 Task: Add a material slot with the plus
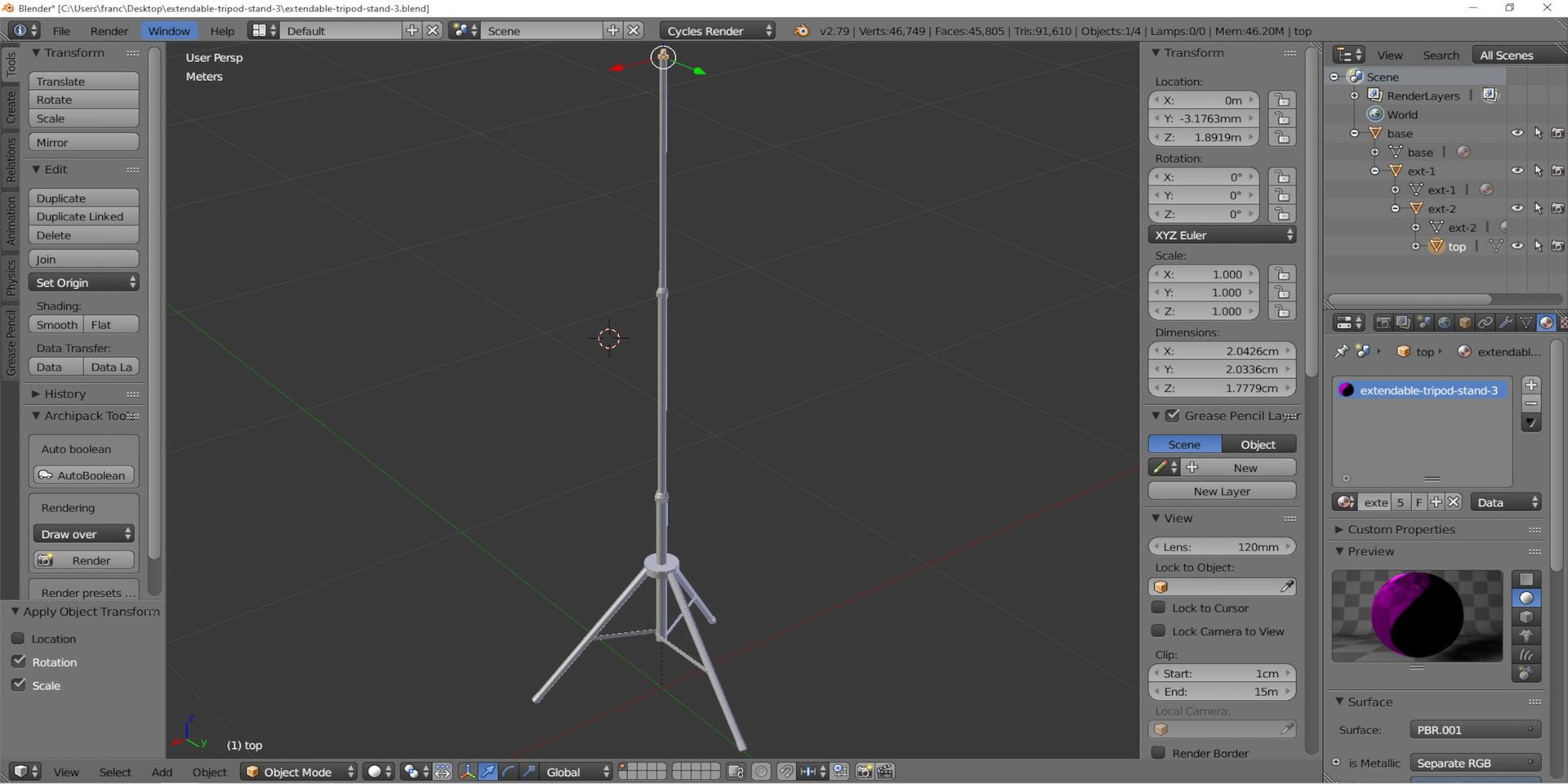1531,385
